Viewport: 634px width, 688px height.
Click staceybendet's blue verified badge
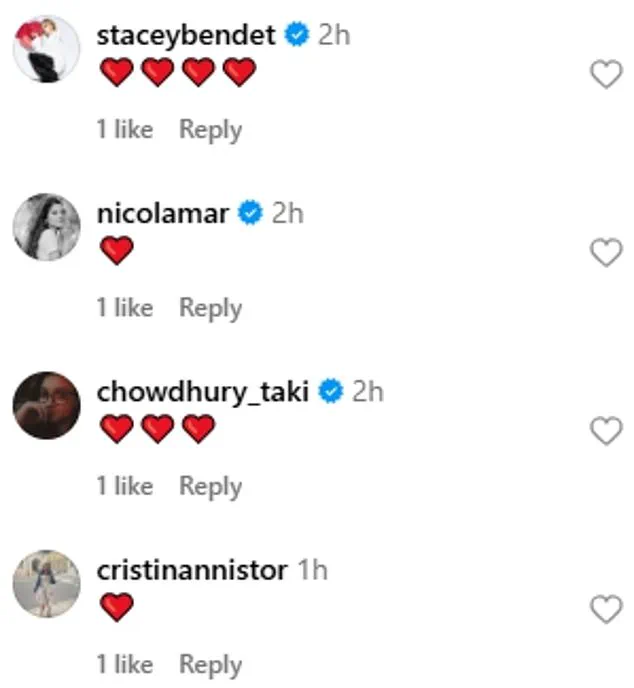click(296, 36)
